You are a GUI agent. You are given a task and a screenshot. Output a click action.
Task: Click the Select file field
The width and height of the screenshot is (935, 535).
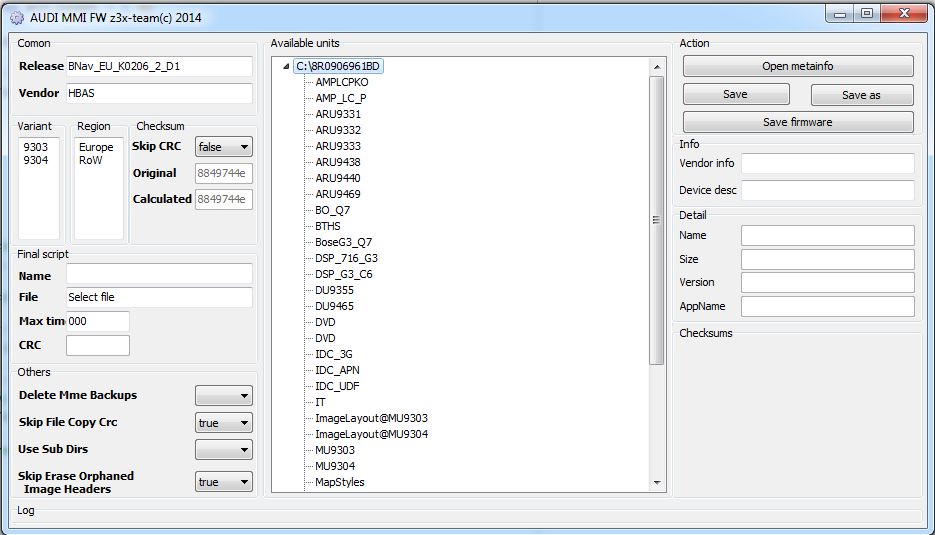(x=158, y=297)
